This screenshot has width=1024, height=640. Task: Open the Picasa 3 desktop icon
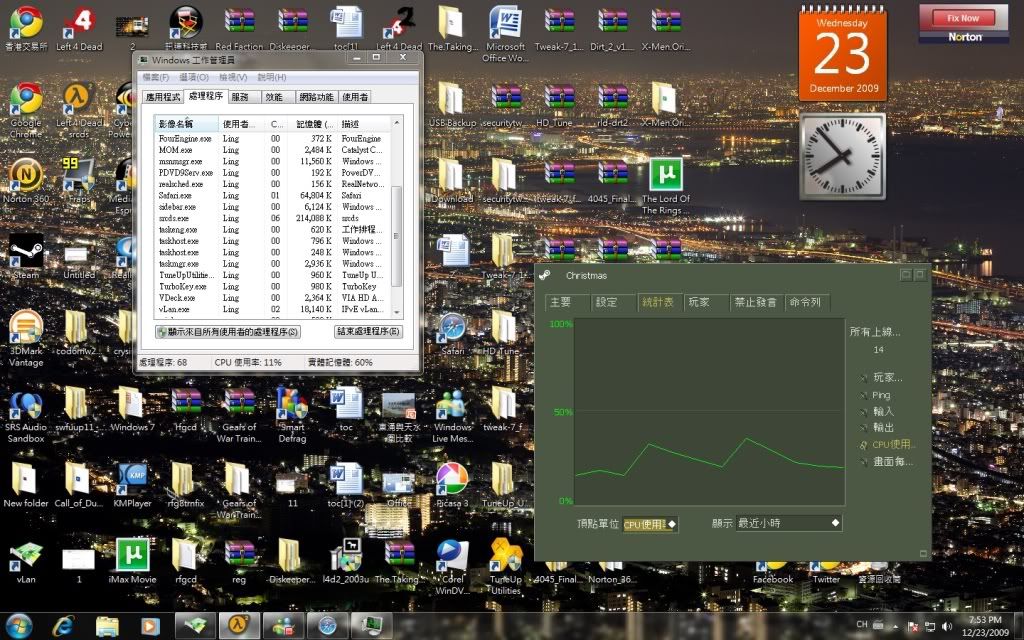coord(452,479)
